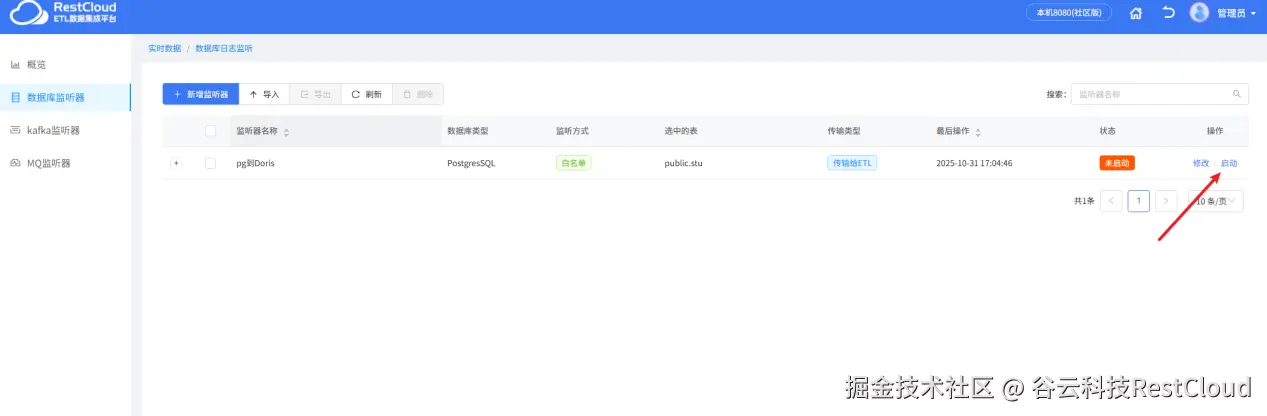Toggle the select-all header checkbox

210,131
